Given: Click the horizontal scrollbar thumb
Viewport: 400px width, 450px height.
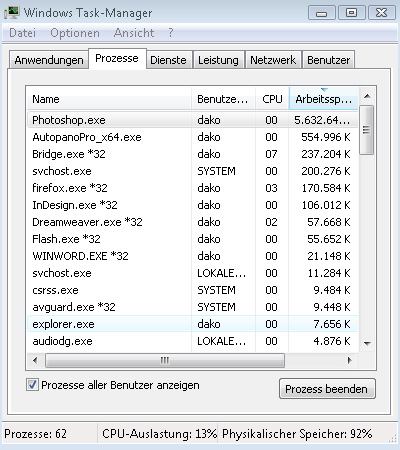Looking at the screenshot, I should [x=165, y=360].
